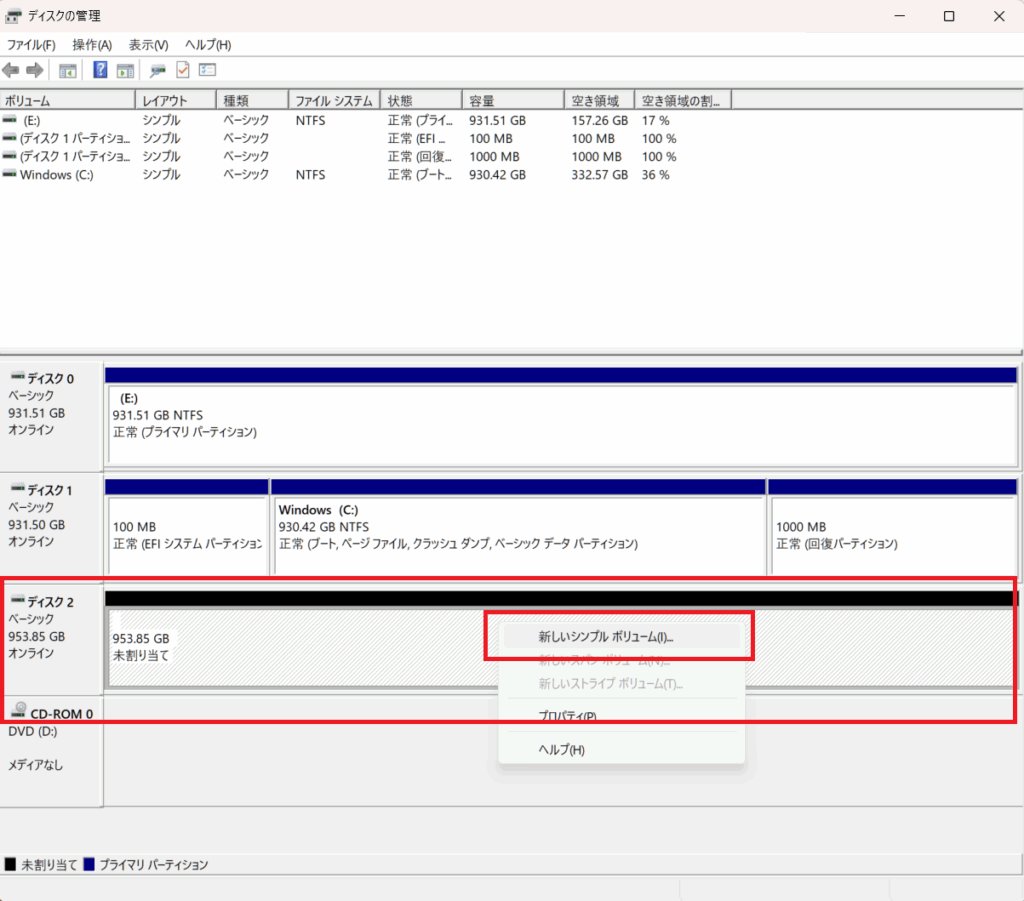Viewport: 1024px width, 901px height.
Task: Click the checkmark properties toolbar icon
Action: [183, 70]
